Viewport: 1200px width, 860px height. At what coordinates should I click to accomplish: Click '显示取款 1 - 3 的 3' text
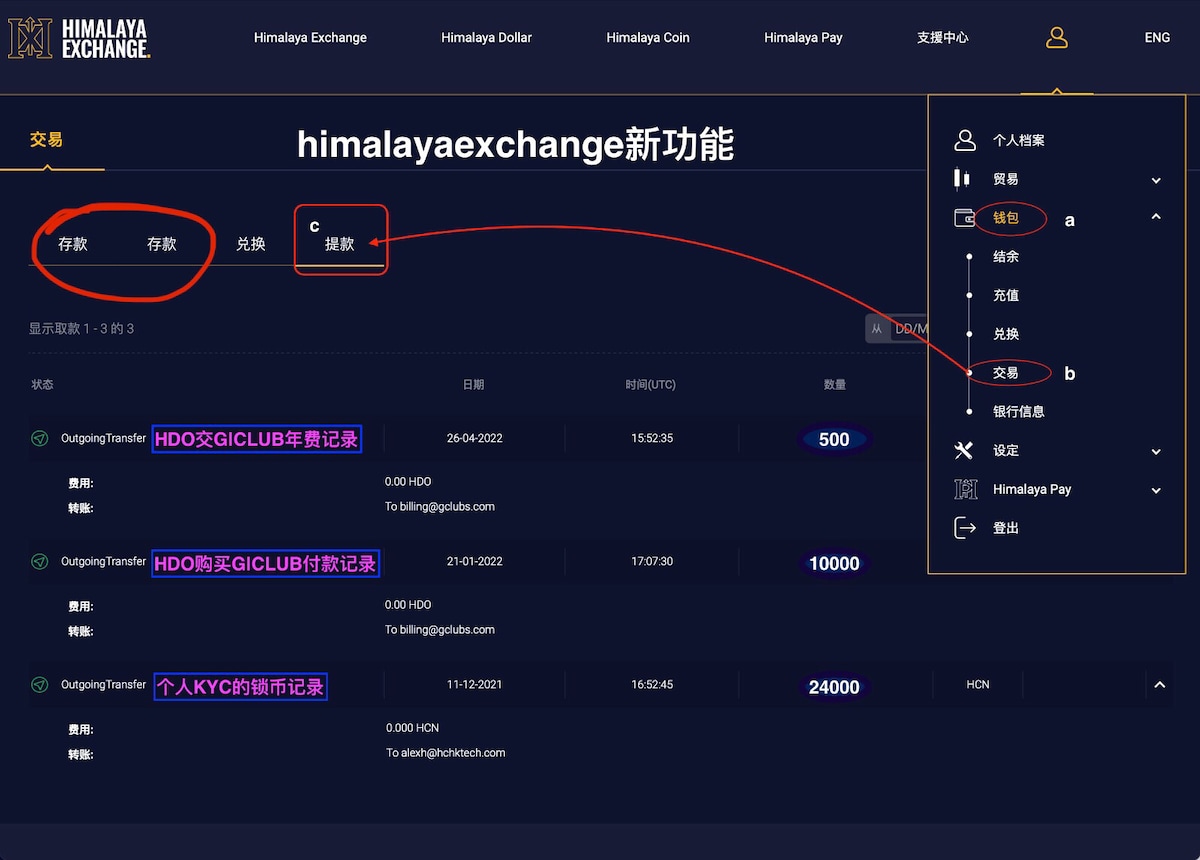(81, 329)
